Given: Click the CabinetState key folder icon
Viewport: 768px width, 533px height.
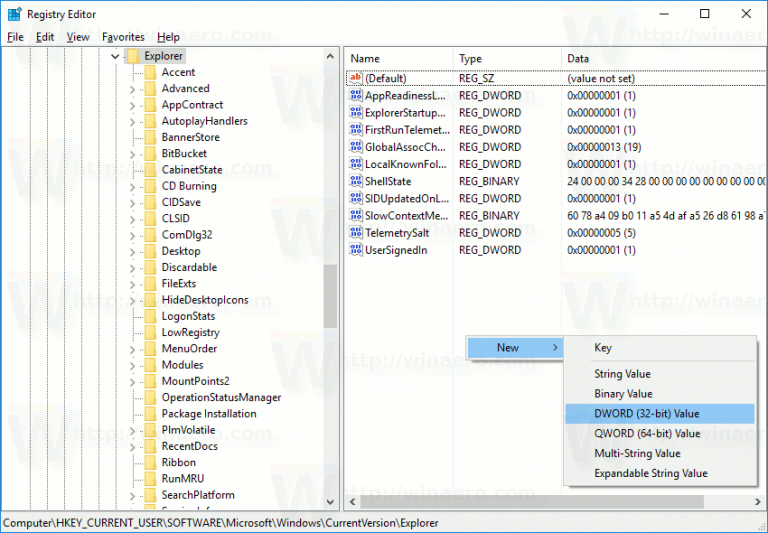Looking at the screenshot, I should click(150, 170).
